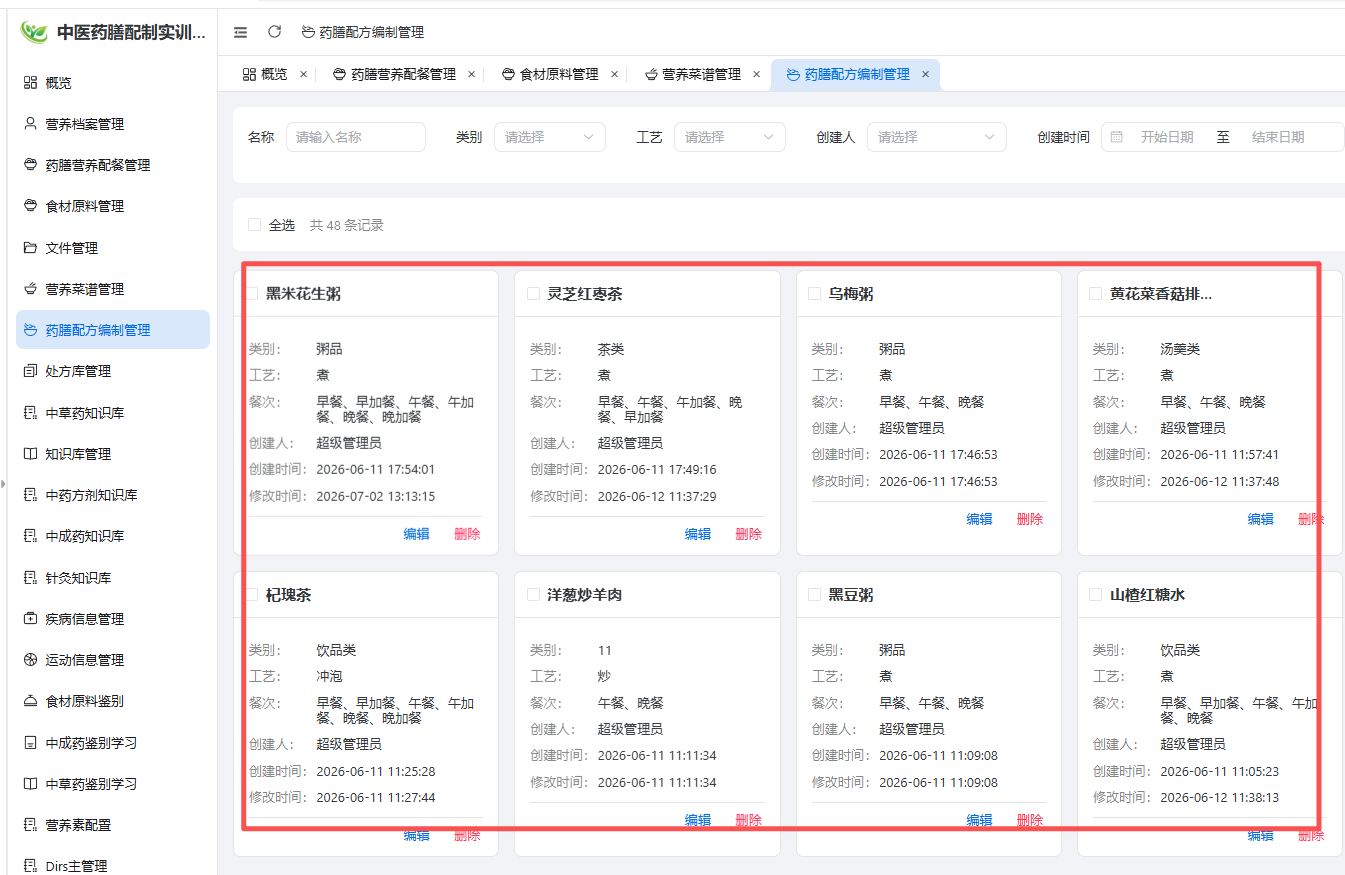Check the 黑豆粥 card checkbox
Viewport: 1345px width, 875px height.
[815, 594]
